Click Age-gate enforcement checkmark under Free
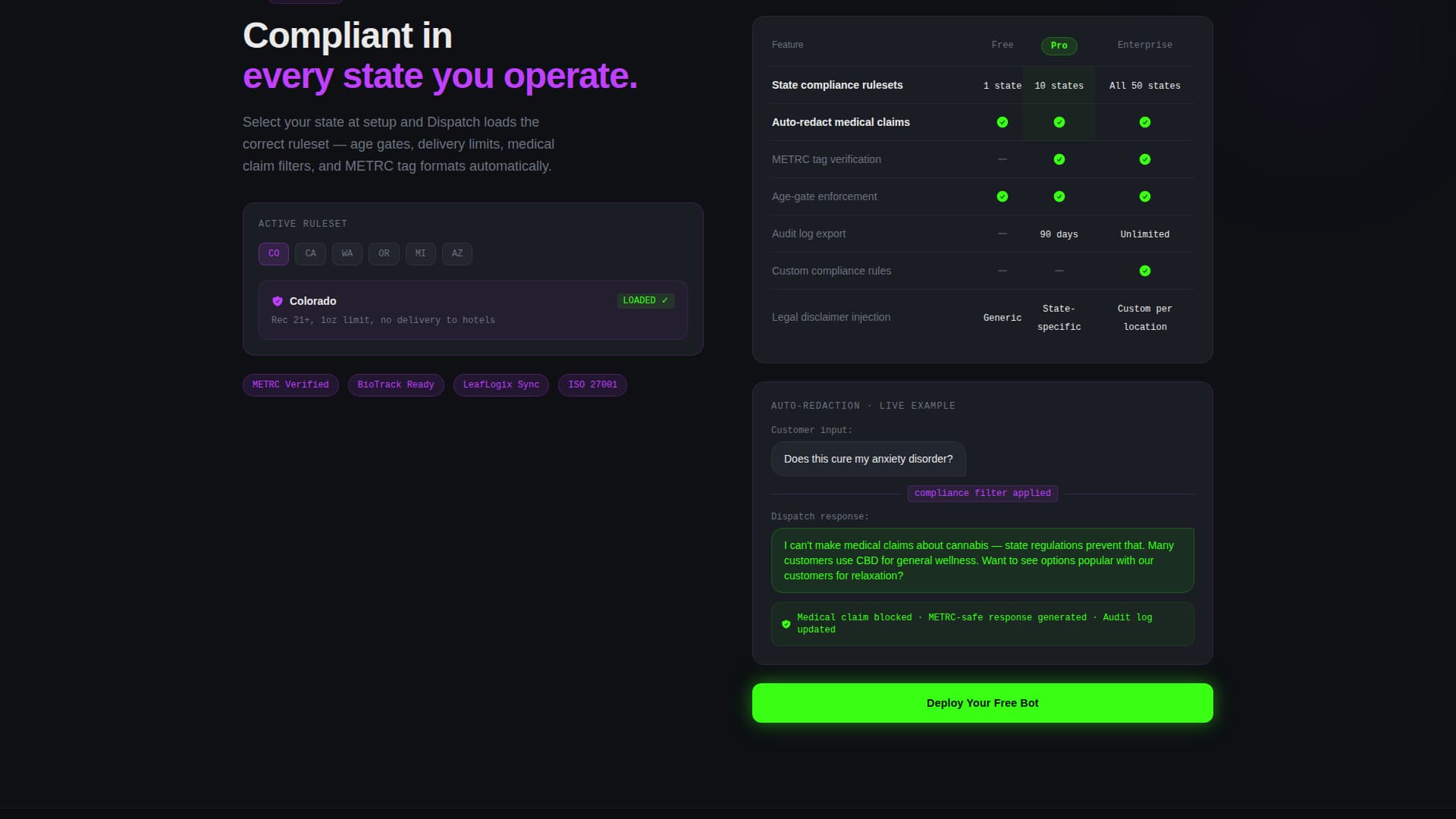The height and width of the screenshot is (819, 1456). coord(1003,196)
